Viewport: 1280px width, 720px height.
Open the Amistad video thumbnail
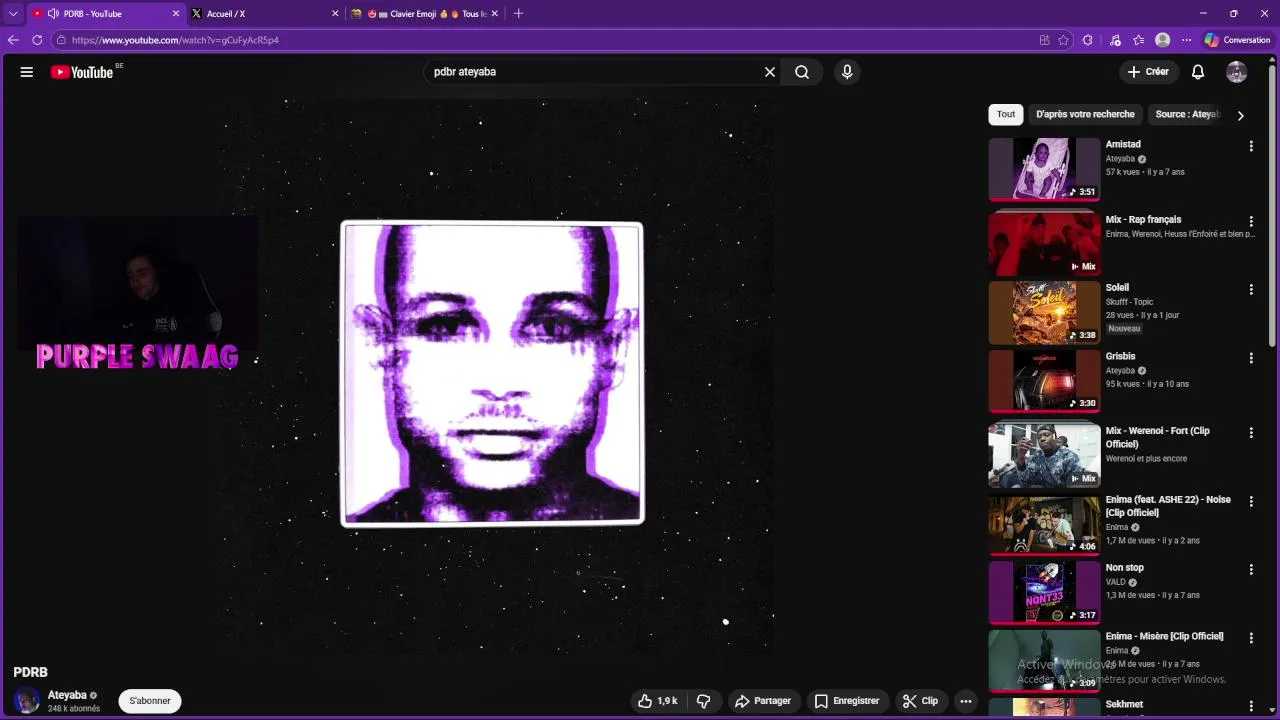coord(1044,169)
